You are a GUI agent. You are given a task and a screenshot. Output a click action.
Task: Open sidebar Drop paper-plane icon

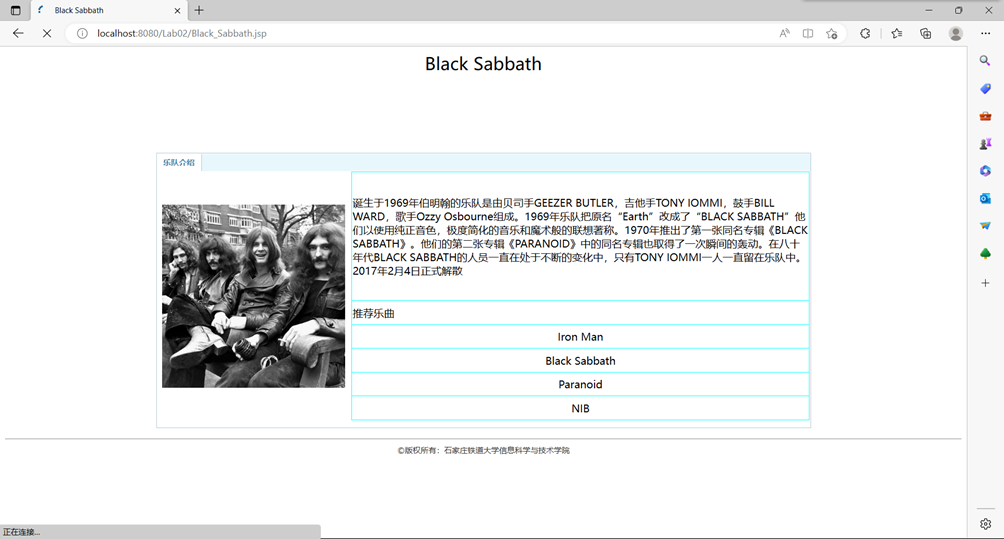[x=985, y=226]
